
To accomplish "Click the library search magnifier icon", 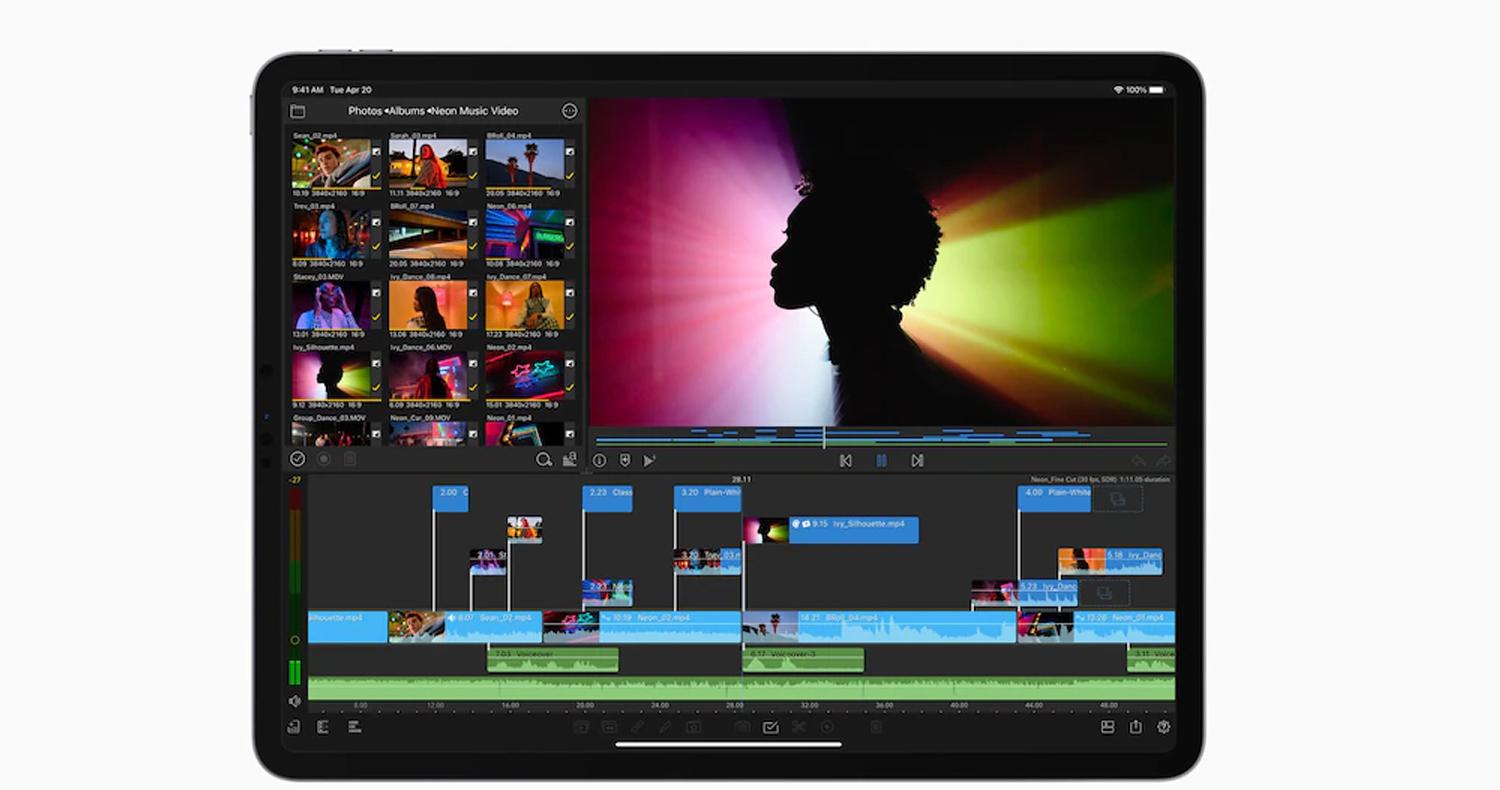I will 544,460.
